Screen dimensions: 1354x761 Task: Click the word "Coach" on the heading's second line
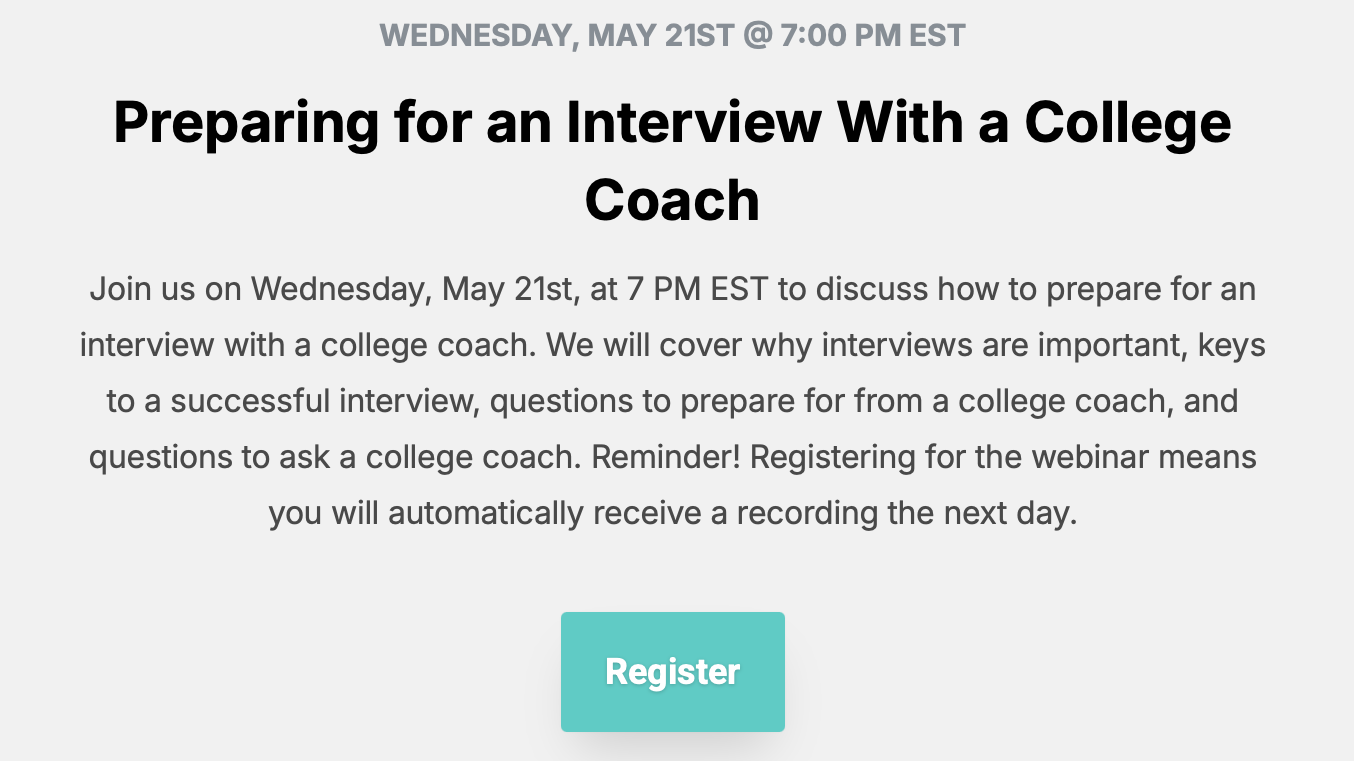tap(672, 200)
